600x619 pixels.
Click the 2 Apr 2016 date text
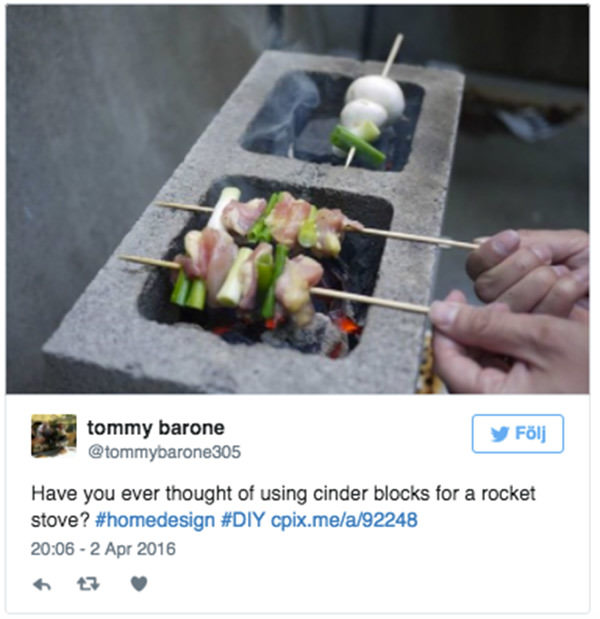(x=133, y=549)
